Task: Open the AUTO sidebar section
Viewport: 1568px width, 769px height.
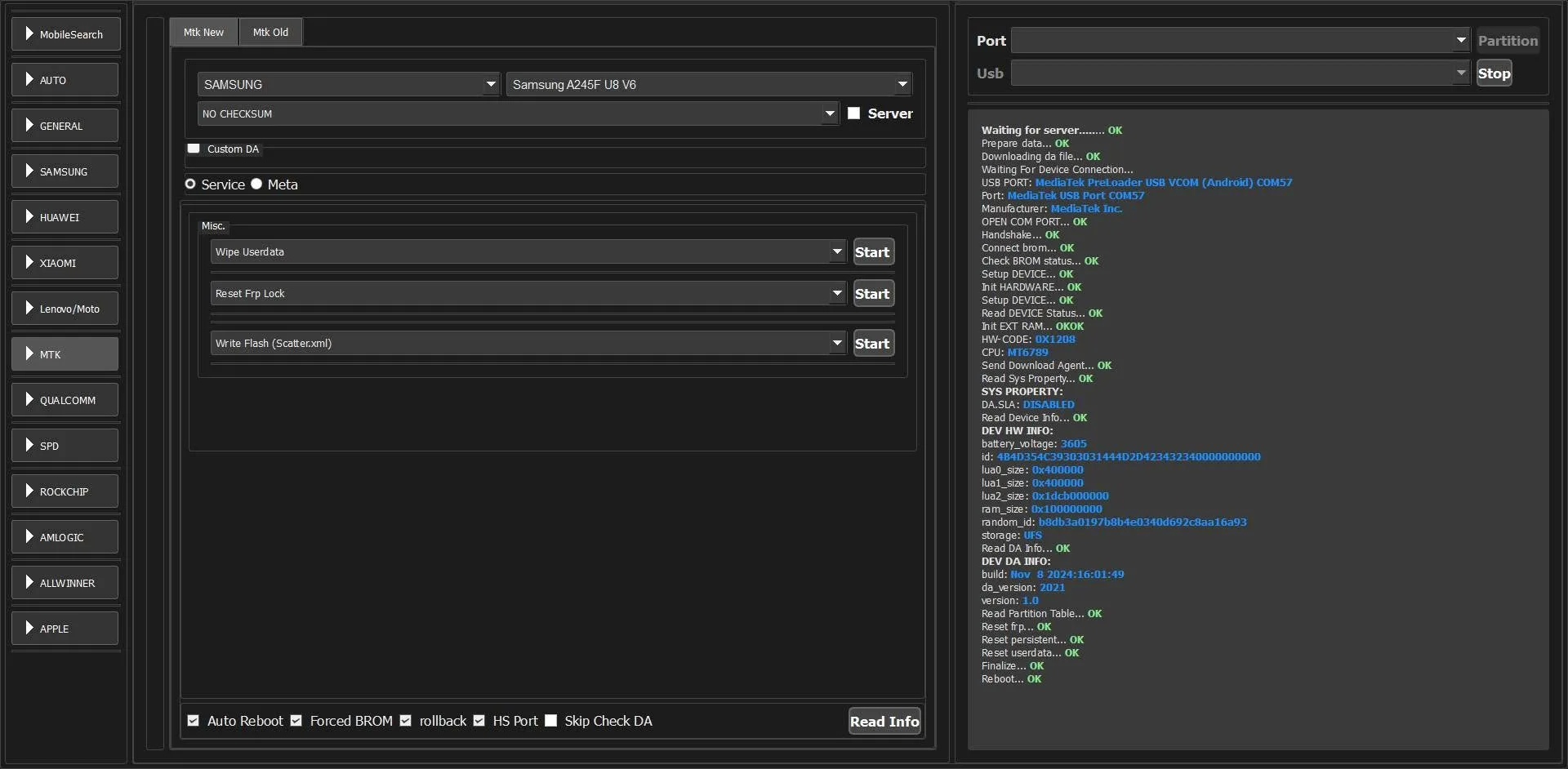Action: point(65,80)
